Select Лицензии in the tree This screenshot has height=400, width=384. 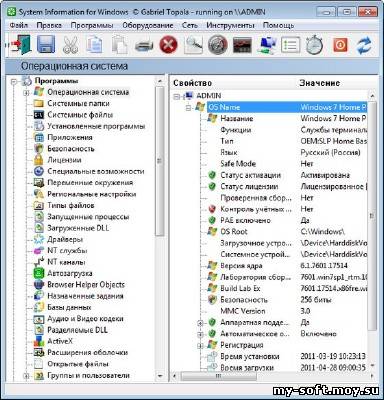click(64, 160)
